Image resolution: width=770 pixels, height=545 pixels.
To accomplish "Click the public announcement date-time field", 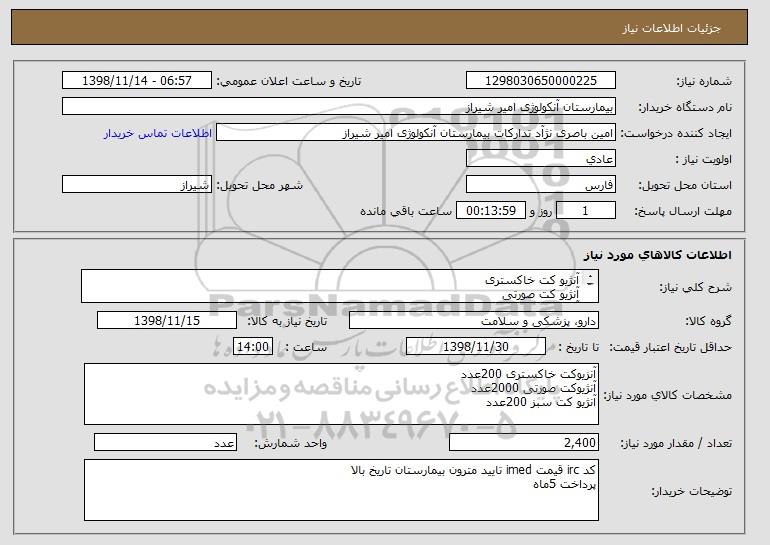I will point(137,81).
